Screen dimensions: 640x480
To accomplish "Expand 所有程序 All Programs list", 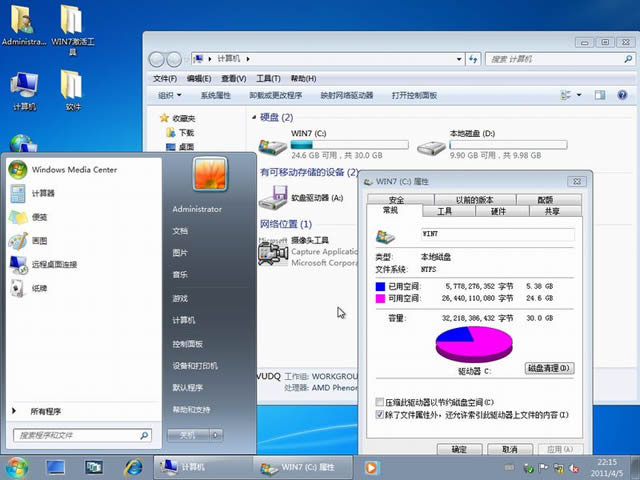I will point(45,411).
